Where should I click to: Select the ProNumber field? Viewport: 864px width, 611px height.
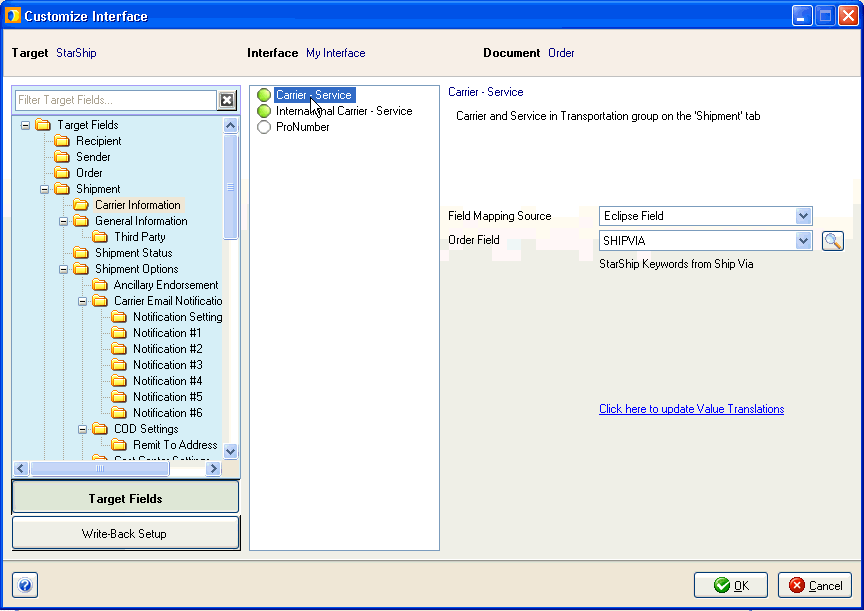click(x=303, y=127)
